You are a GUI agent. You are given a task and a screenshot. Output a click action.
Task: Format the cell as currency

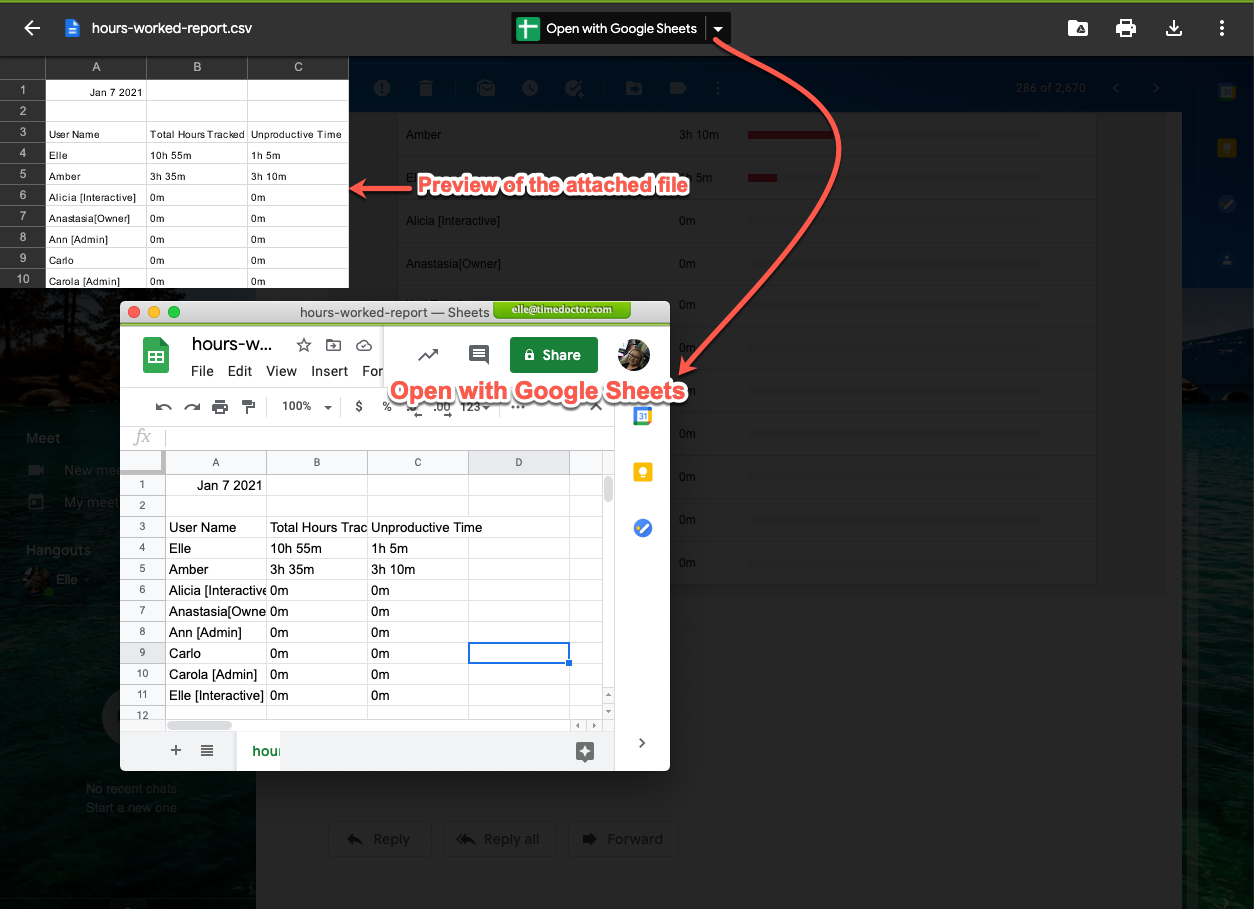pyautogui.click(x=359, y=407)
